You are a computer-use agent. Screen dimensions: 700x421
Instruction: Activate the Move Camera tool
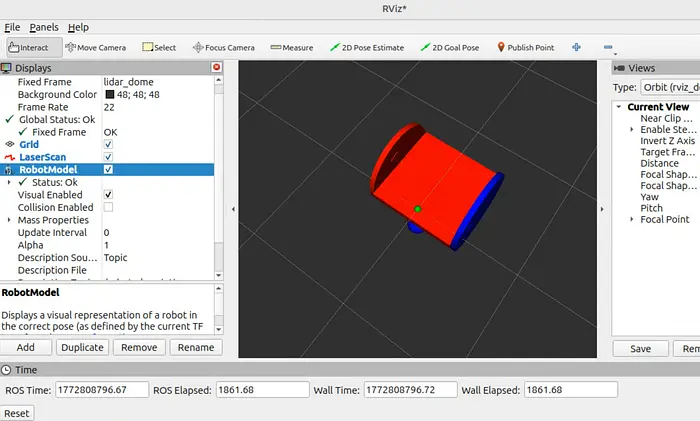(95, 47)
